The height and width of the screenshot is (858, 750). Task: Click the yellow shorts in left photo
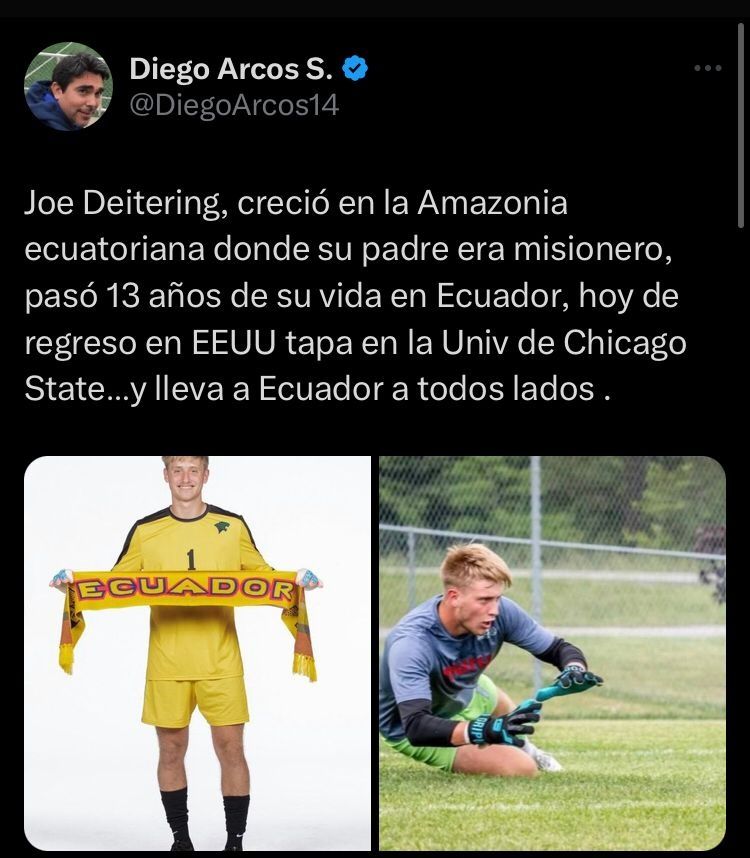[195, 701]
